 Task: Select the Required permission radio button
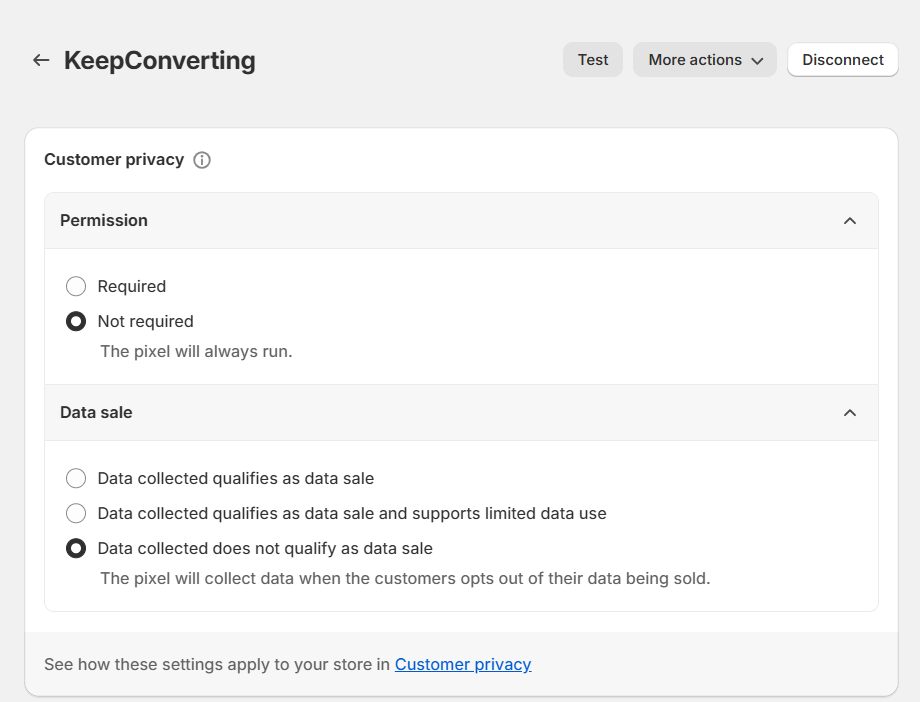point(76,287)
